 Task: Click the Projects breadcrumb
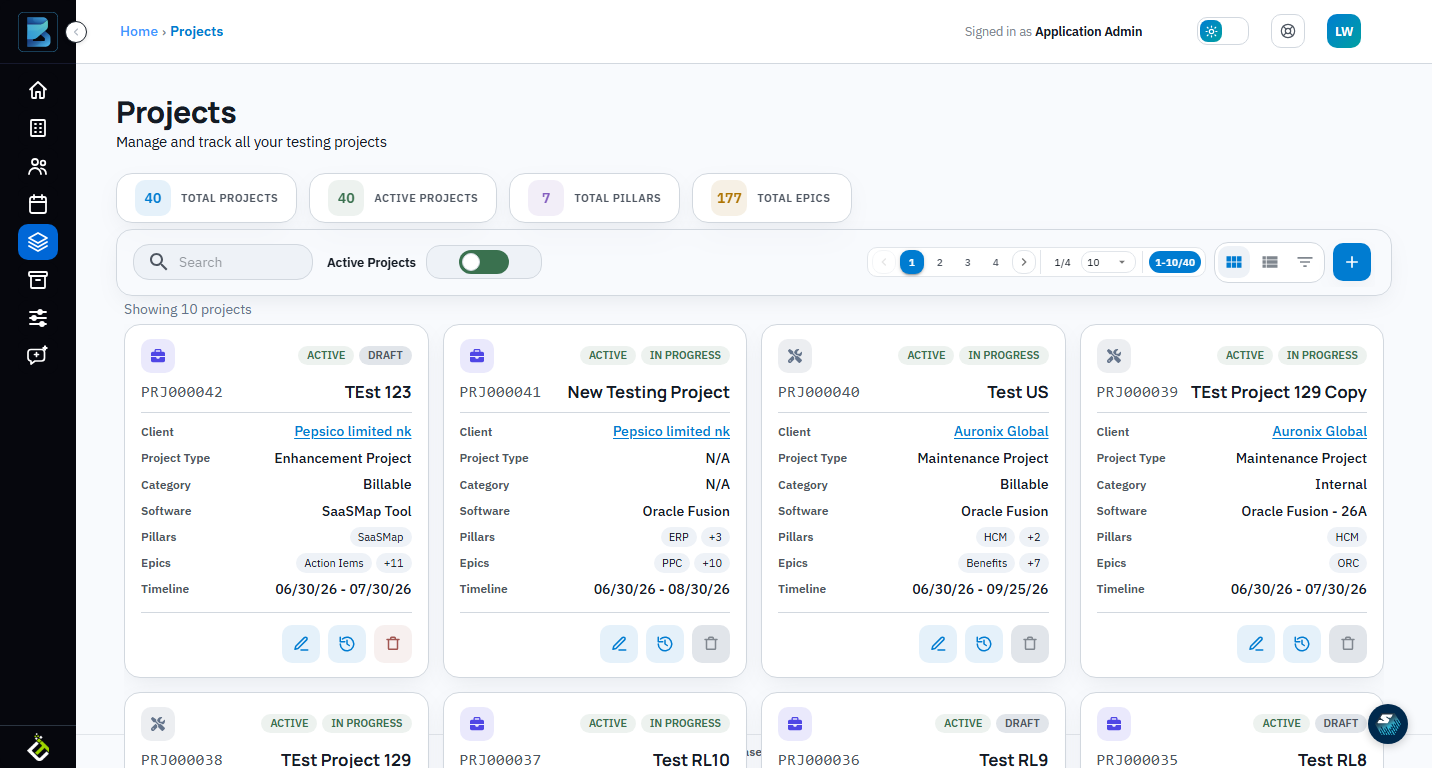(x=197, y=31)
